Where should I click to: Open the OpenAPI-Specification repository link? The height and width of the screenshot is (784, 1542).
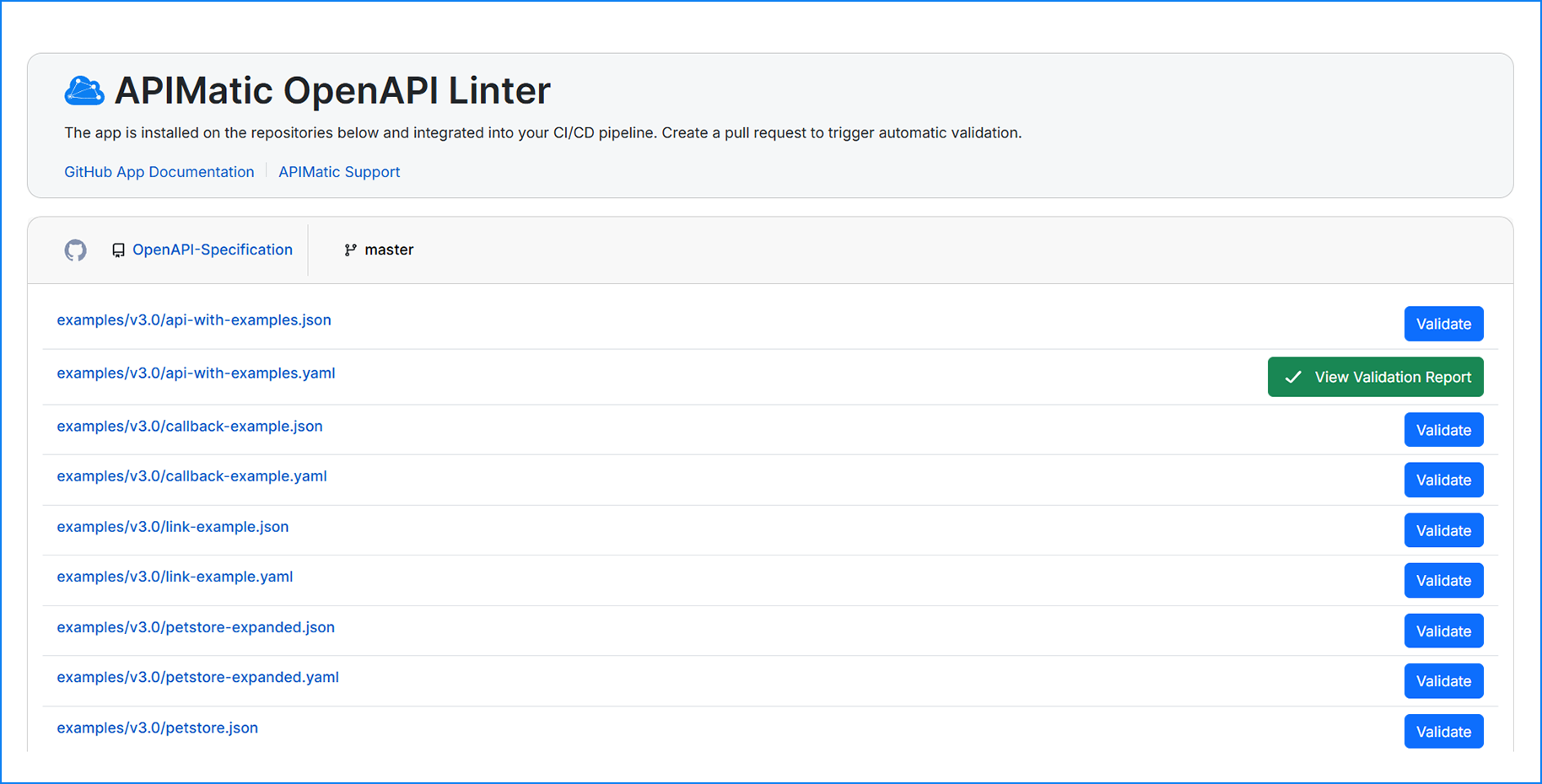point(213,250)
